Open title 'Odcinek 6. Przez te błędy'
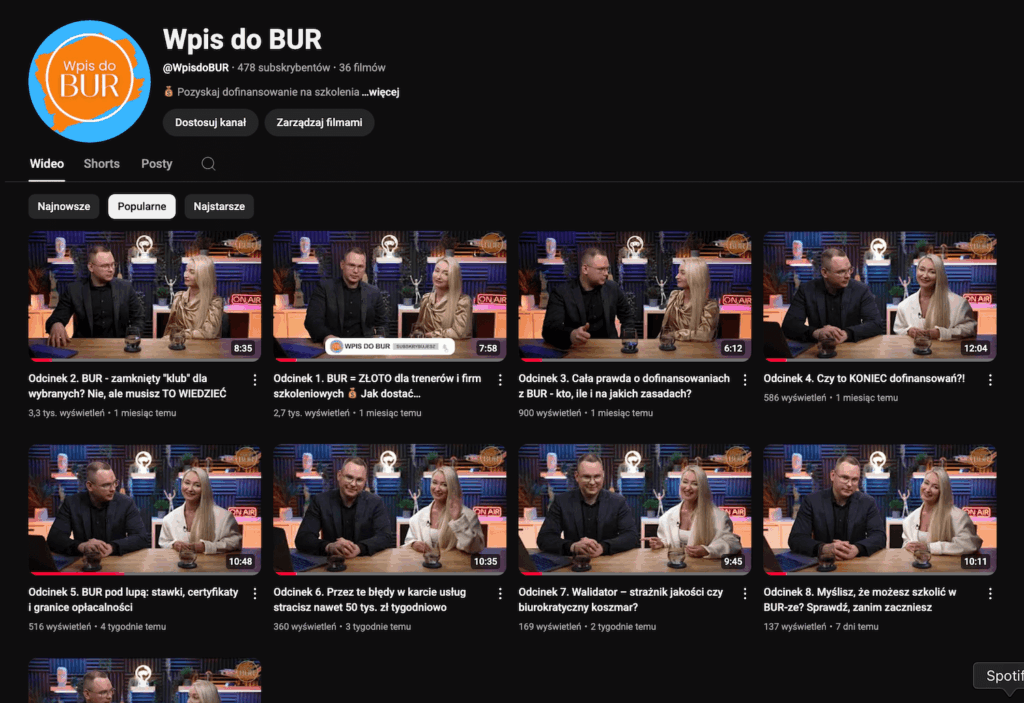The image size is (1024, 703). point(370,600)
